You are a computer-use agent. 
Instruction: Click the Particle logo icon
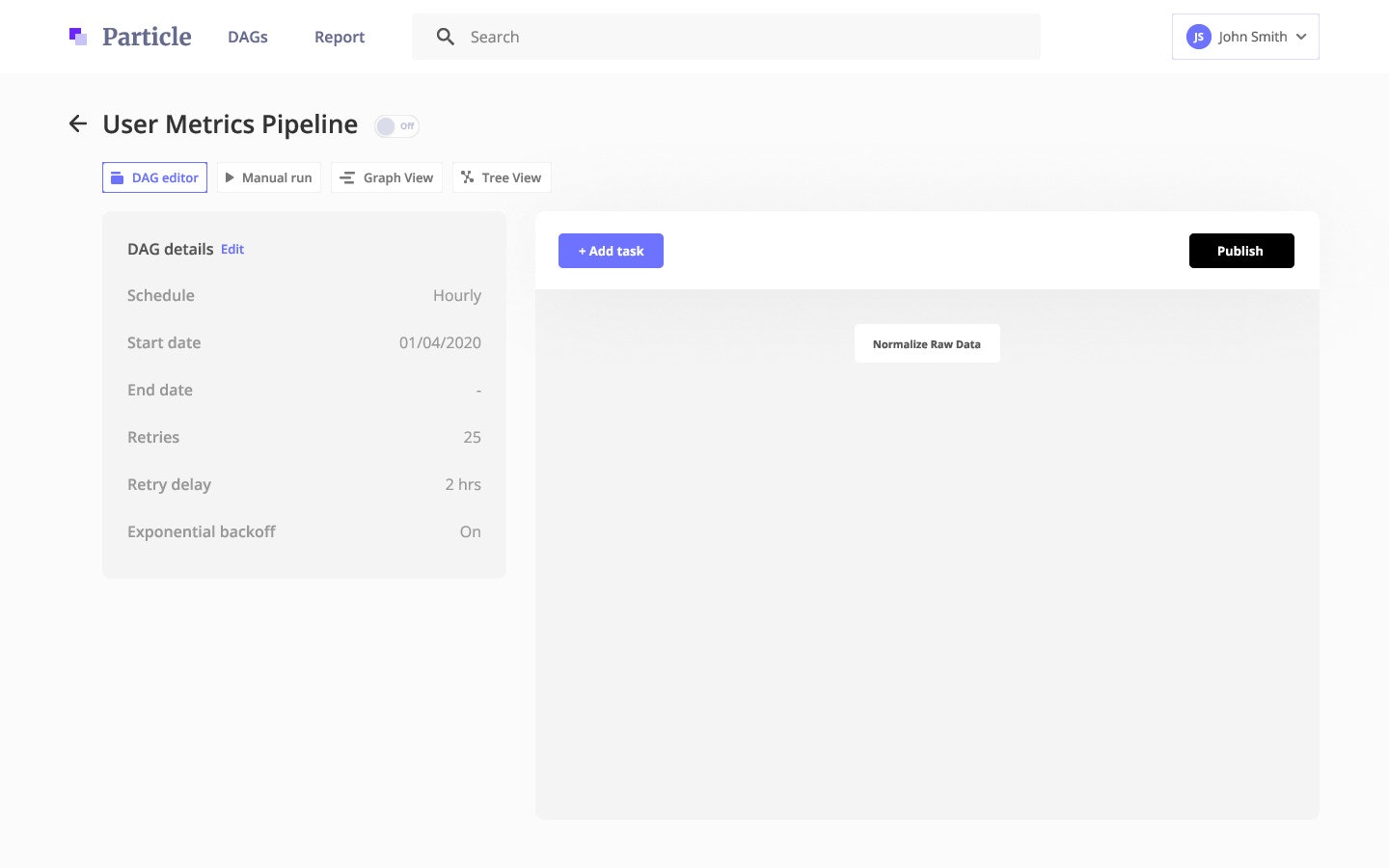pos(77,36)
